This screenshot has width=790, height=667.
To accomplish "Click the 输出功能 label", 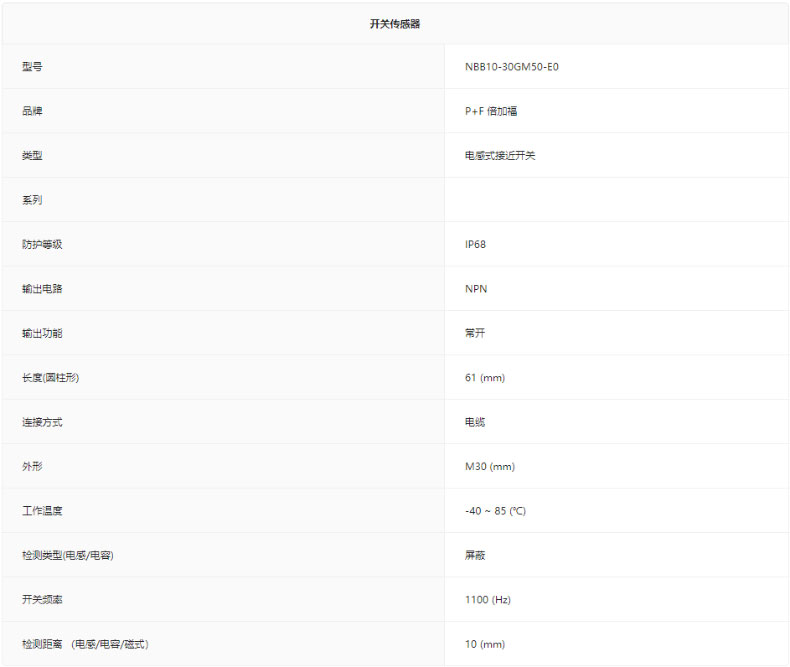I will click(x=42, y=333).
